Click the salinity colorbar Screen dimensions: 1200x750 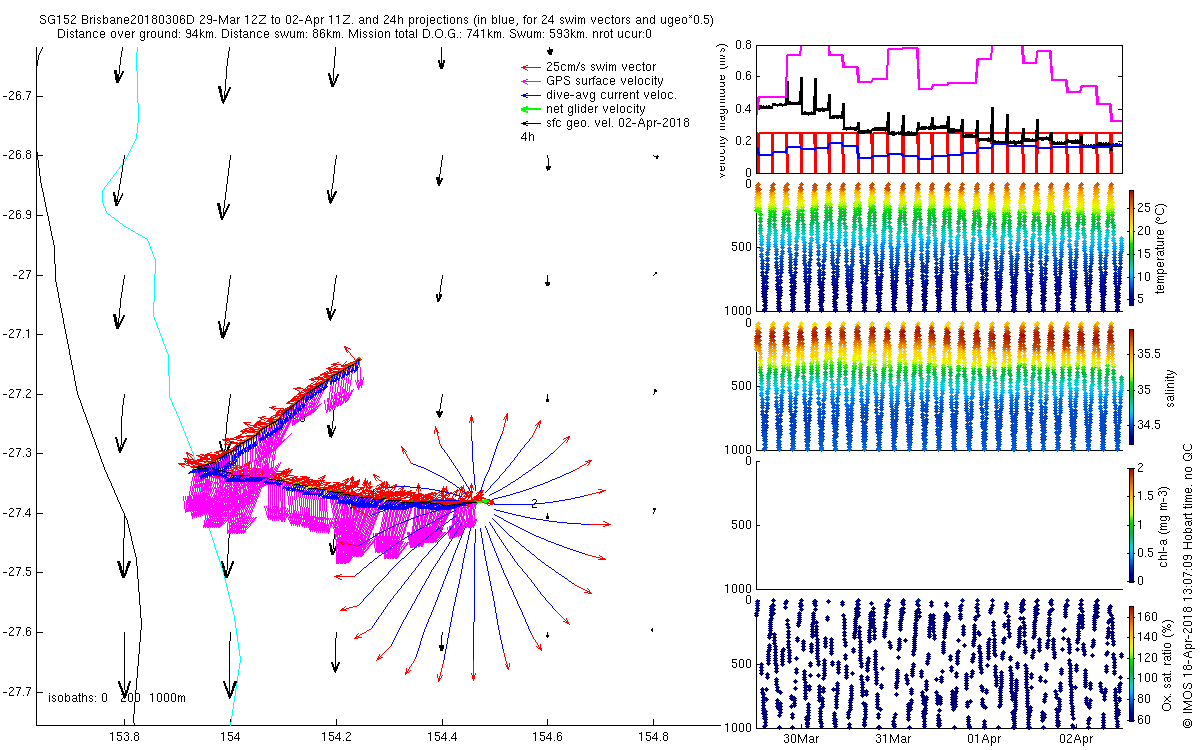tap(1131, 386)
